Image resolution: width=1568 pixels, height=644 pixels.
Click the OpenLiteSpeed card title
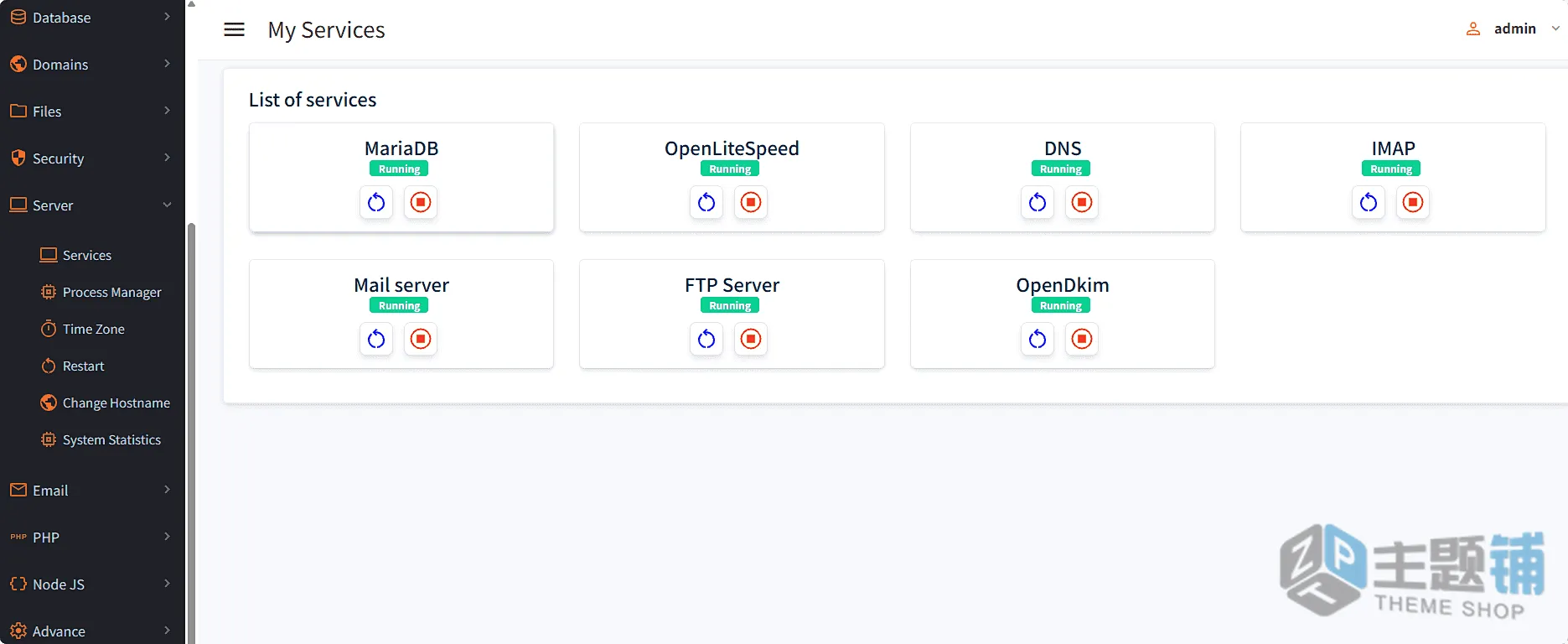[732, 148]
